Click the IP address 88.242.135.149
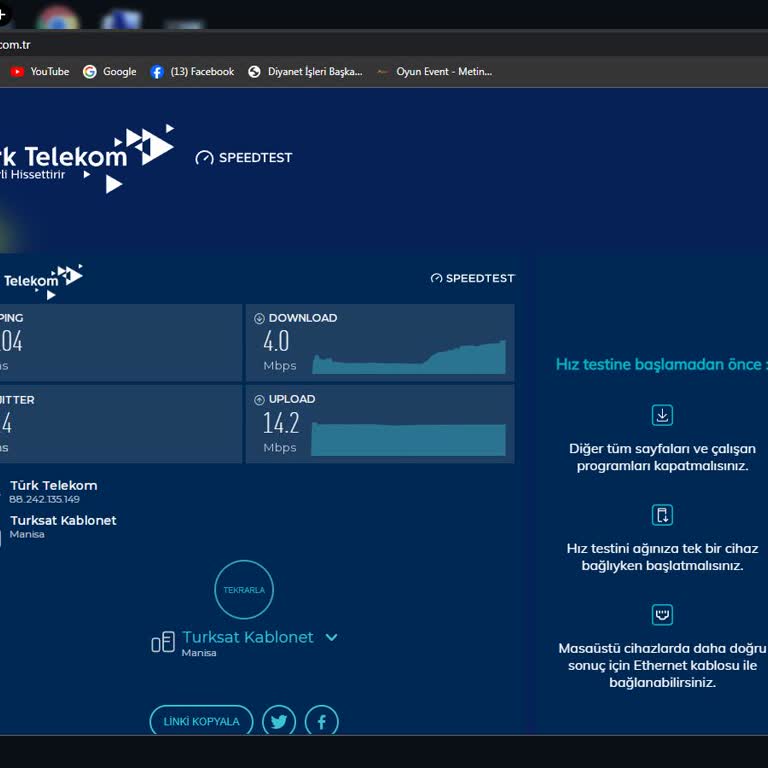The width and height of the screenshot is (768, 768). pos(45,500)
